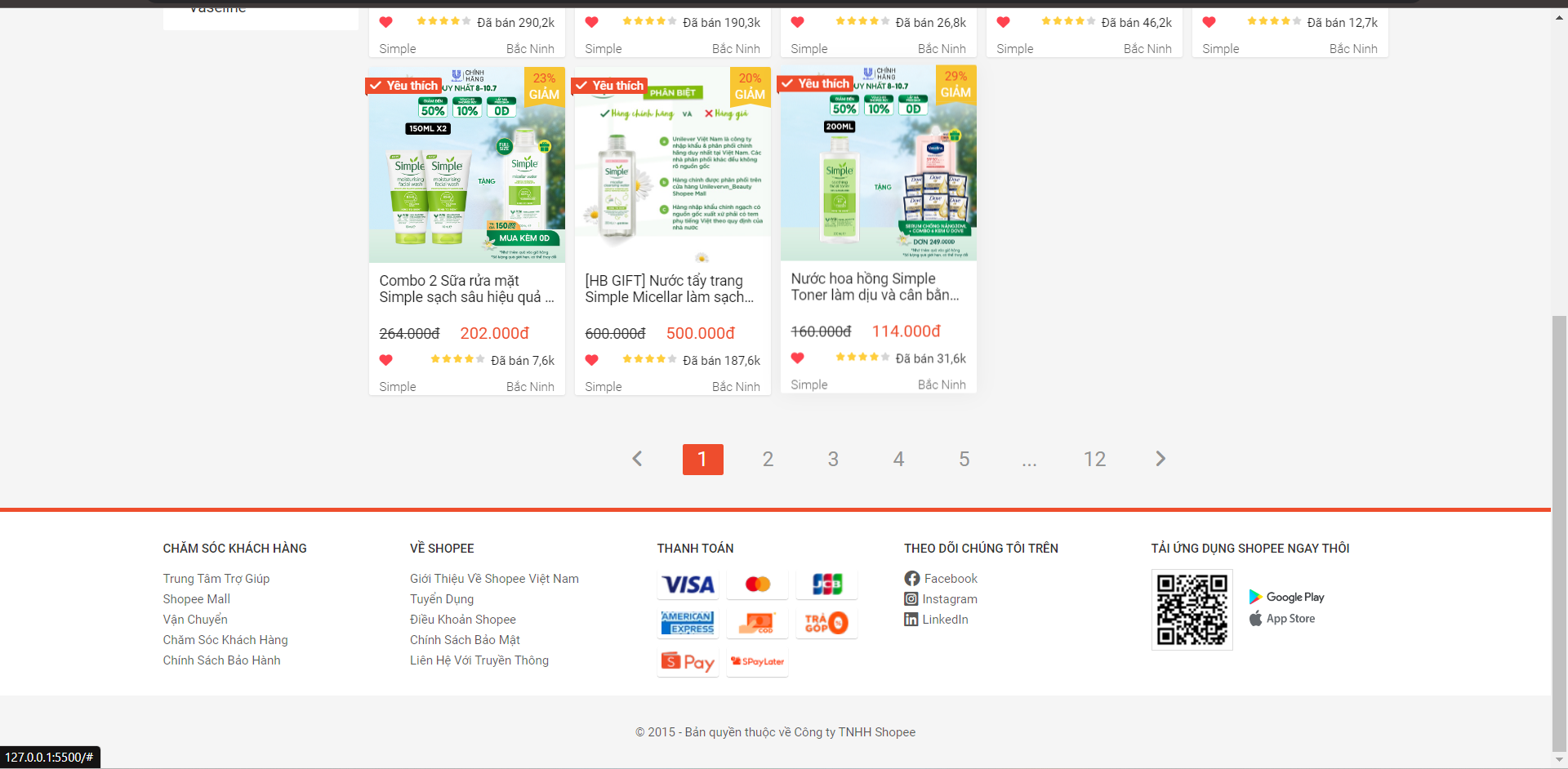Click the American Express payment icon
The image size is (1568, 769).
(x=687, y=623)
